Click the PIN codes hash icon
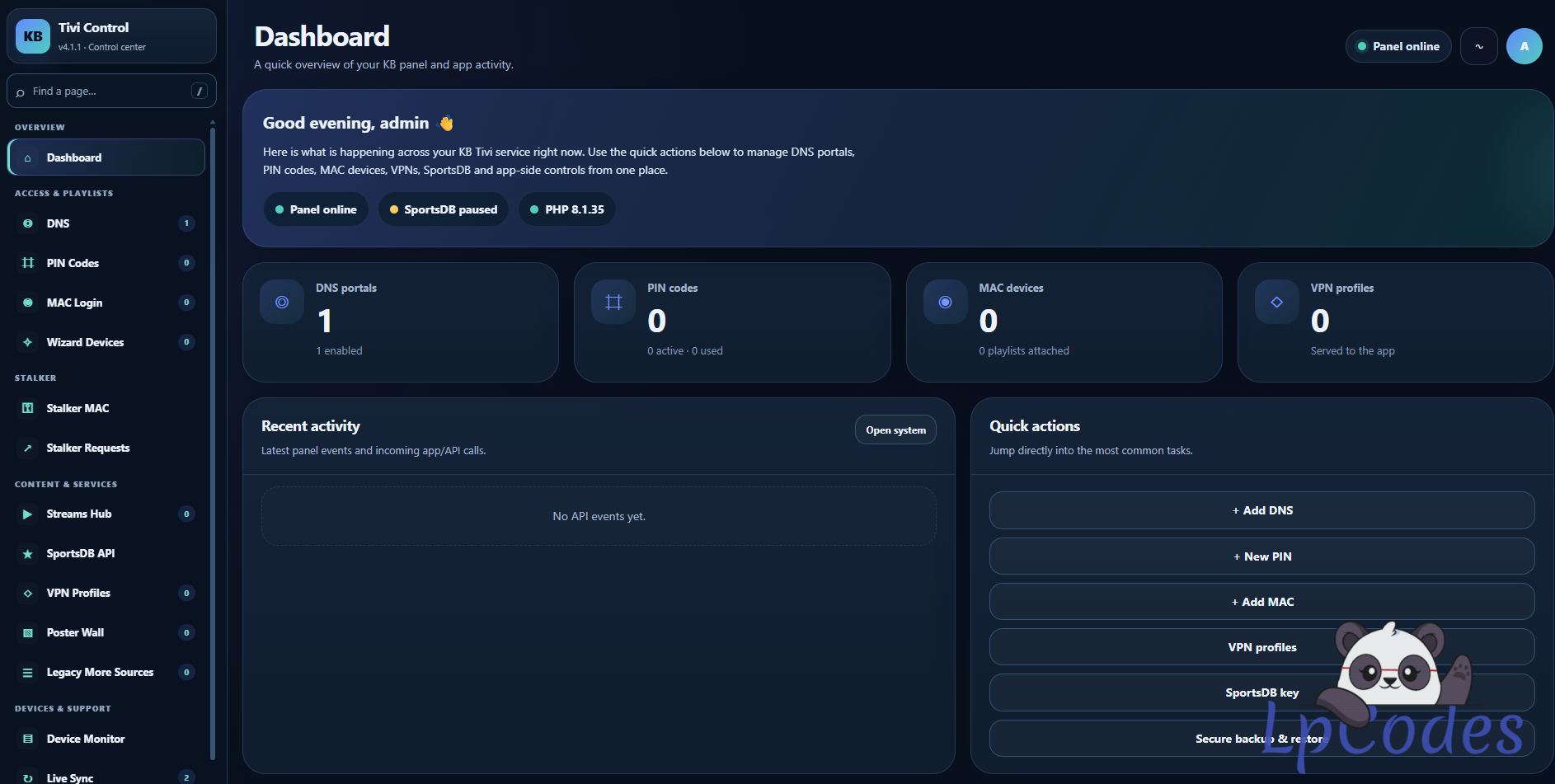1555x784 pixels. pyautogui.click(x=613, y=303)
